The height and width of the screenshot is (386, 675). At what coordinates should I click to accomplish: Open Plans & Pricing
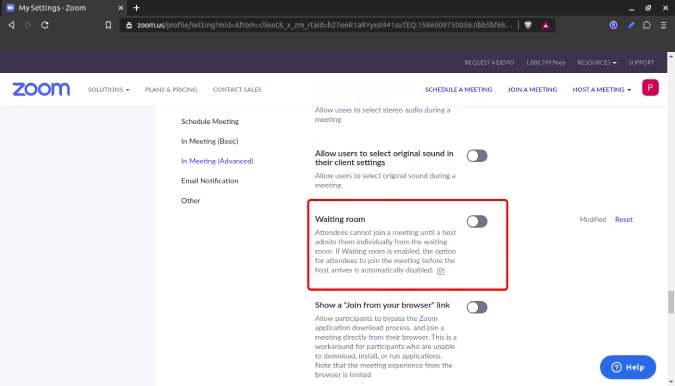[171, 90]
